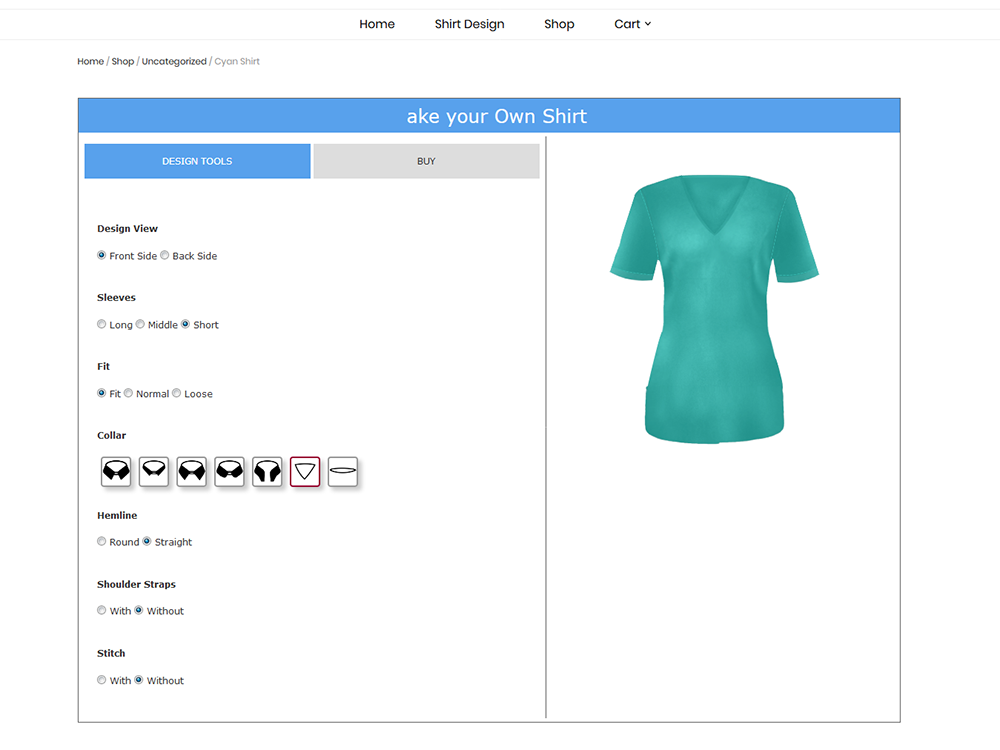Image resolution: width=1000 pixels, height=750 pixels.
Task: Open Home in top navigation
Action: pos(377,24)
